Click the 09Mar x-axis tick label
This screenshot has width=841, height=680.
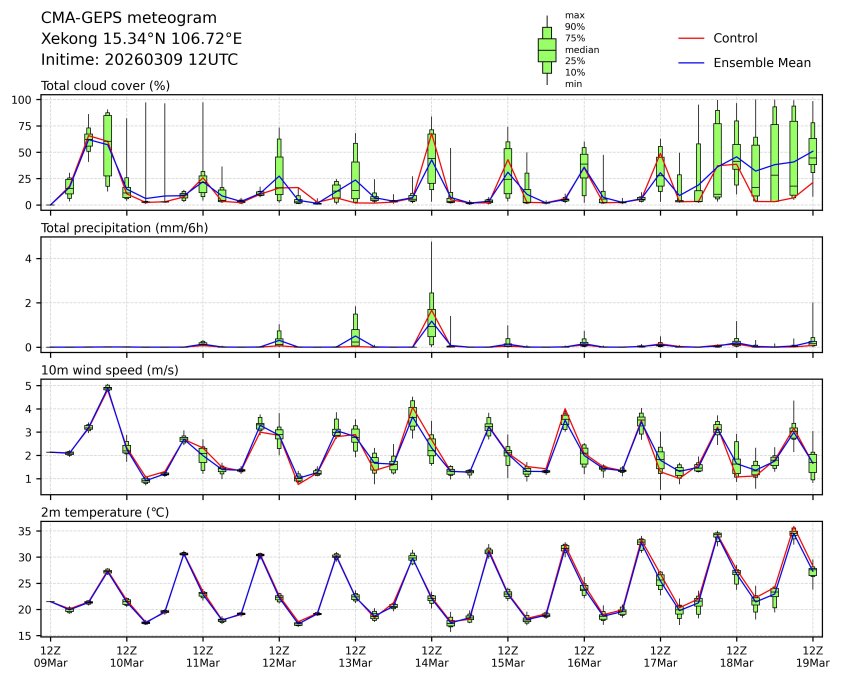[x=50, y=662]
